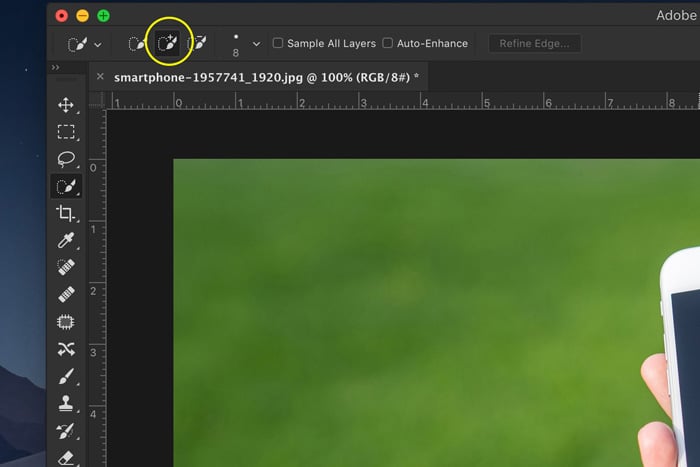Select the Patch tool
This screenshot has width=700, height=467.
(x=66, y=322)
